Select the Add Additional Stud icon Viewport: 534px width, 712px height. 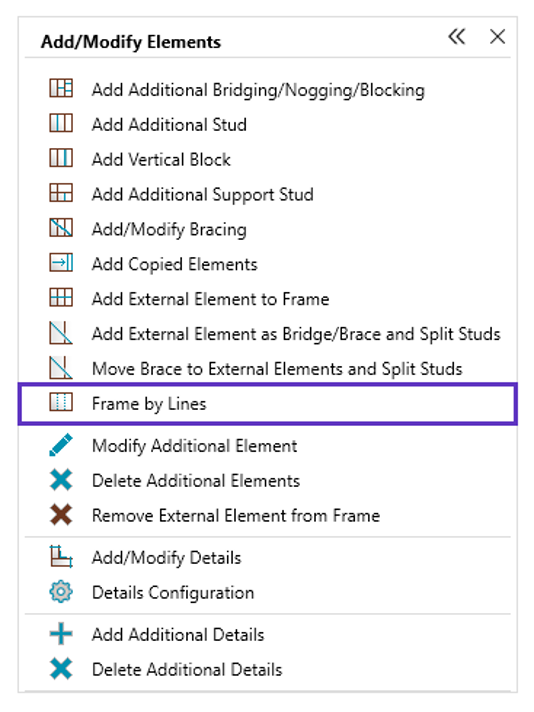coord(61,123)
